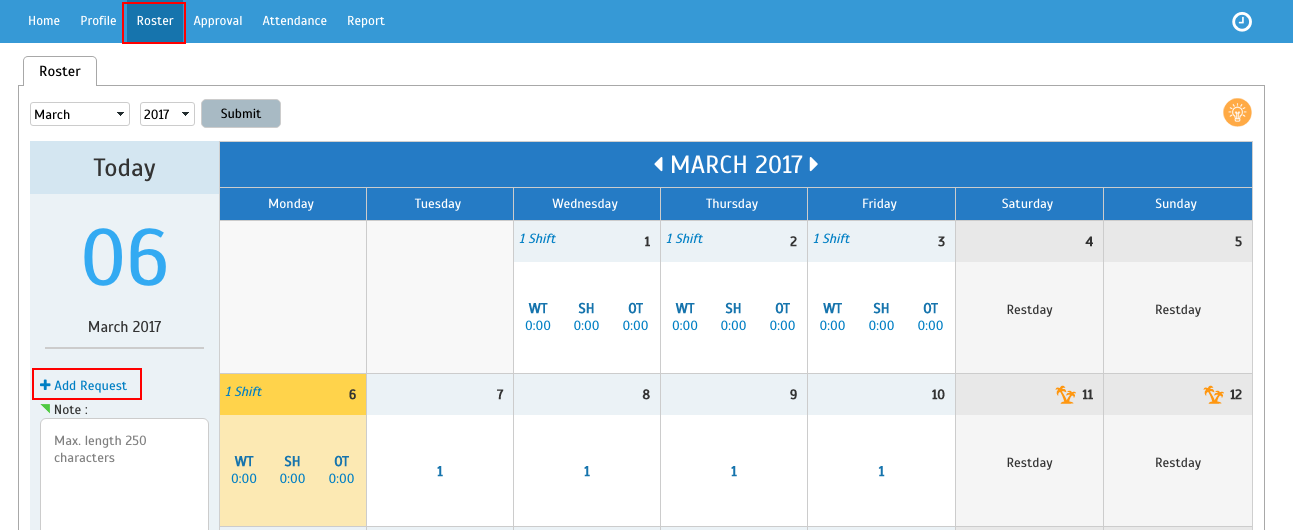Click the Today panel heading
This screenshot has height=530, width=1293.
click(x=125, y=168)
